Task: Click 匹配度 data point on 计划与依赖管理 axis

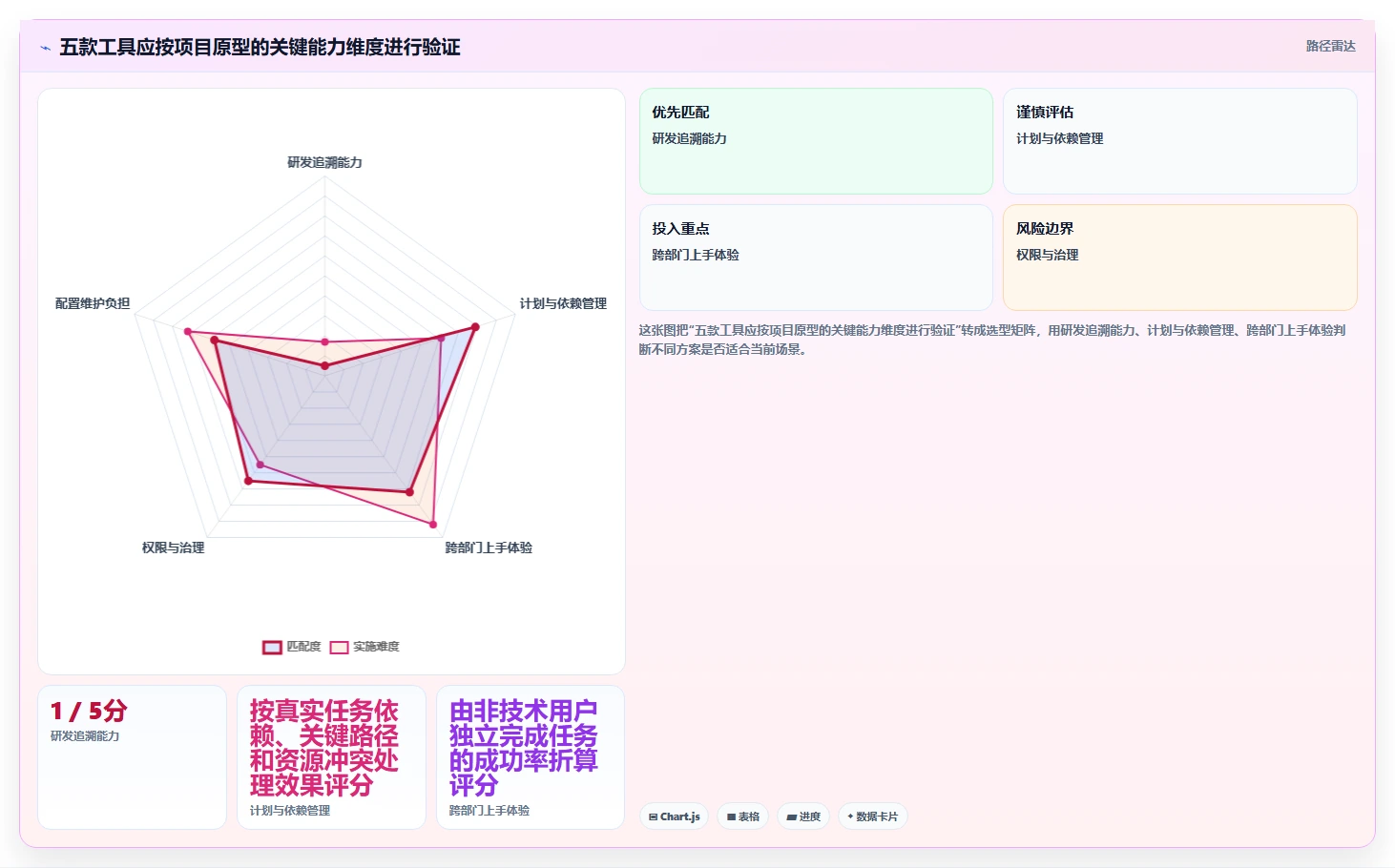Action: coord(475,326)
